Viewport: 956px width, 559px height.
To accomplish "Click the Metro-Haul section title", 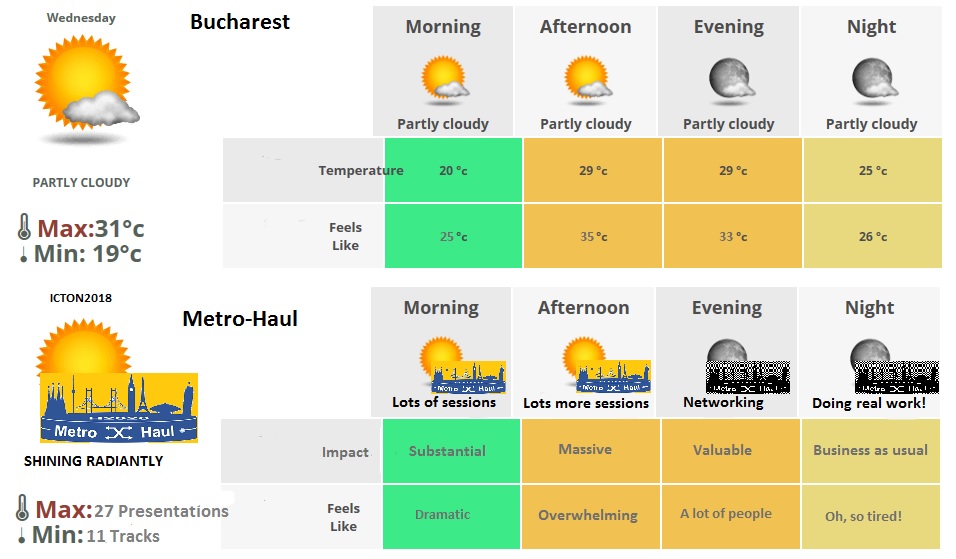I will click(x=240, y=320).
